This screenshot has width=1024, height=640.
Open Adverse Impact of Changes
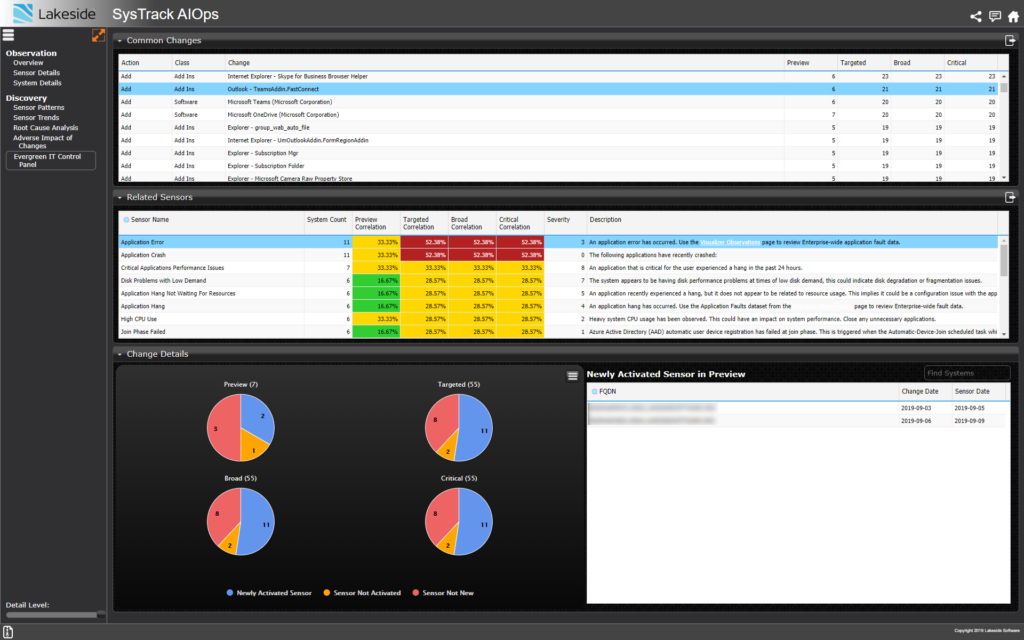pyautogui.click(x=42, y=142)
